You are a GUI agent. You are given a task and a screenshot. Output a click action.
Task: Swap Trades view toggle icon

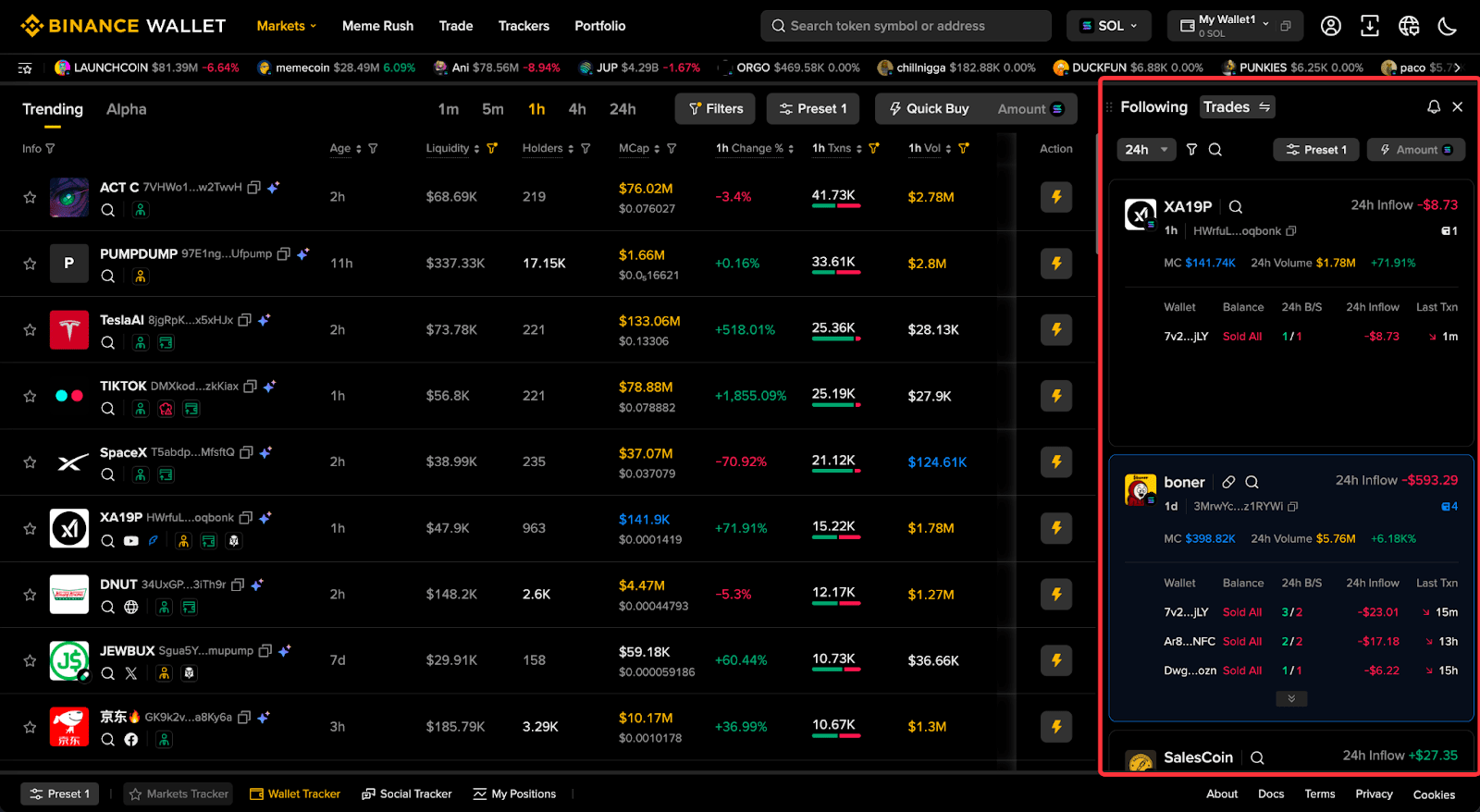tap(1264, 107)
